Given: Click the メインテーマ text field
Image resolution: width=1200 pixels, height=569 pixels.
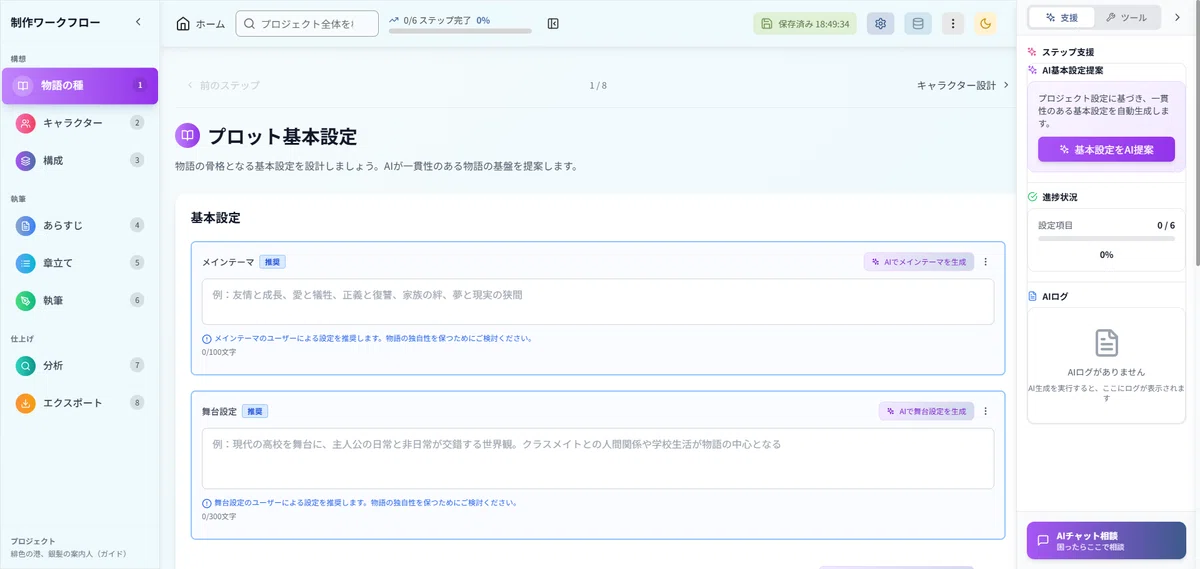Looking at the screenshot, I should point(598,301).
